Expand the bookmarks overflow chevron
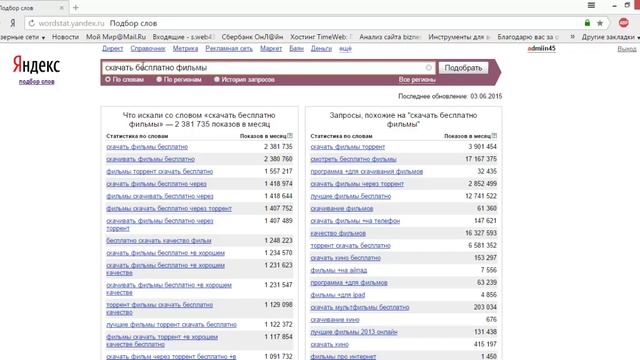This screenshot has height=360, width=640. click(x=572, y=37)
